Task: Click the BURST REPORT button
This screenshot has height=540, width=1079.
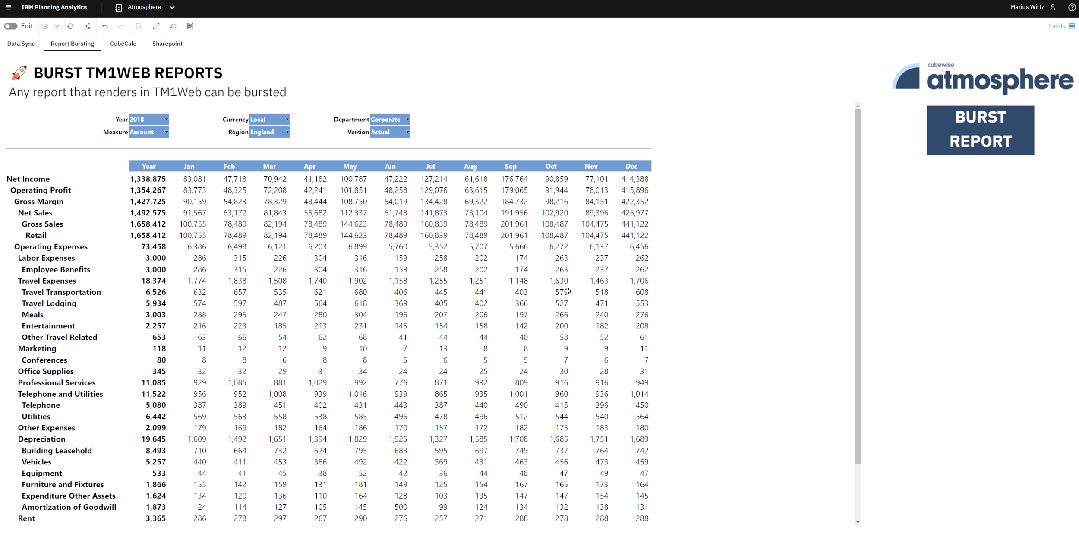Action: coord(981,129)
